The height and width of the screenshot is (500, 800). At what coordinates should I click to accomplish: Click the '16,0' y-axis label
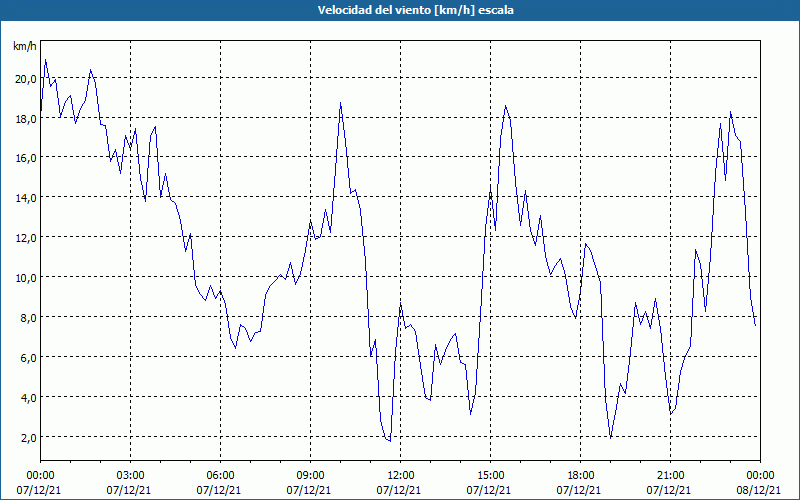[x=26, y=158]
